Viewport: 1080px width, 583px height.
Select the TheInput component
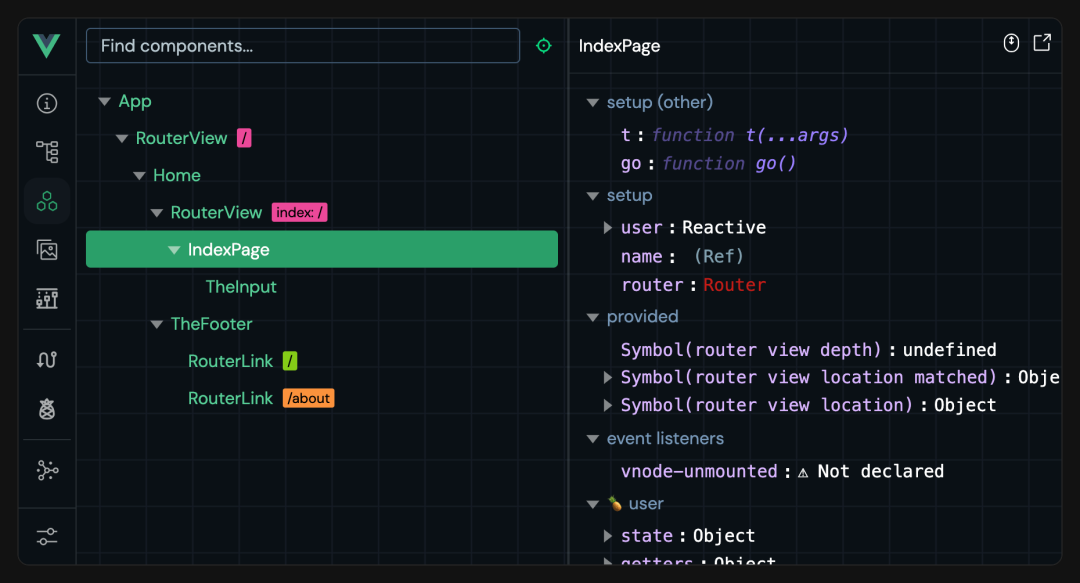point(241,287)
